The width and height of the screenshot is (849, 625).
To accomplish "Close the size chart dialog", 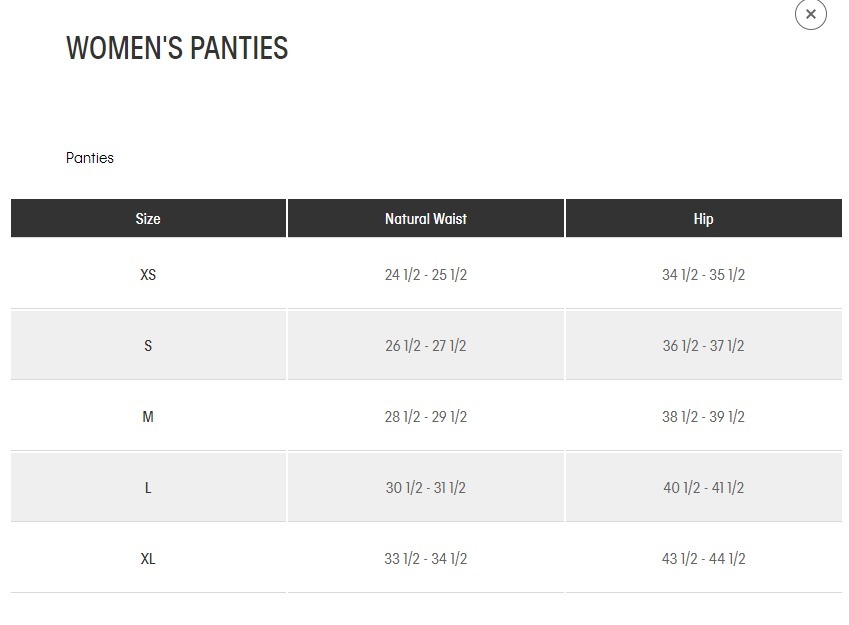I will coord(810,14).
